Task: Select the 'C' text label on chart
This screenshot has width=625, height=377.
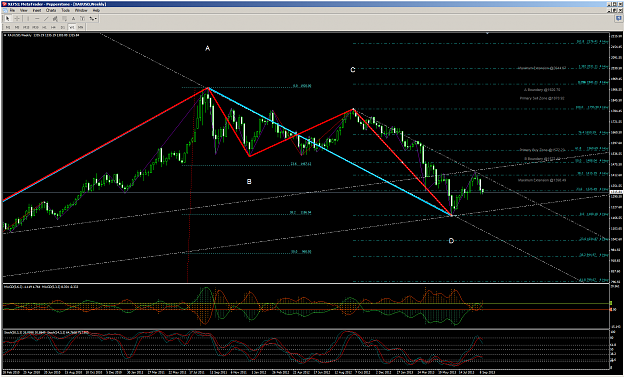Action: coord(353,70)
